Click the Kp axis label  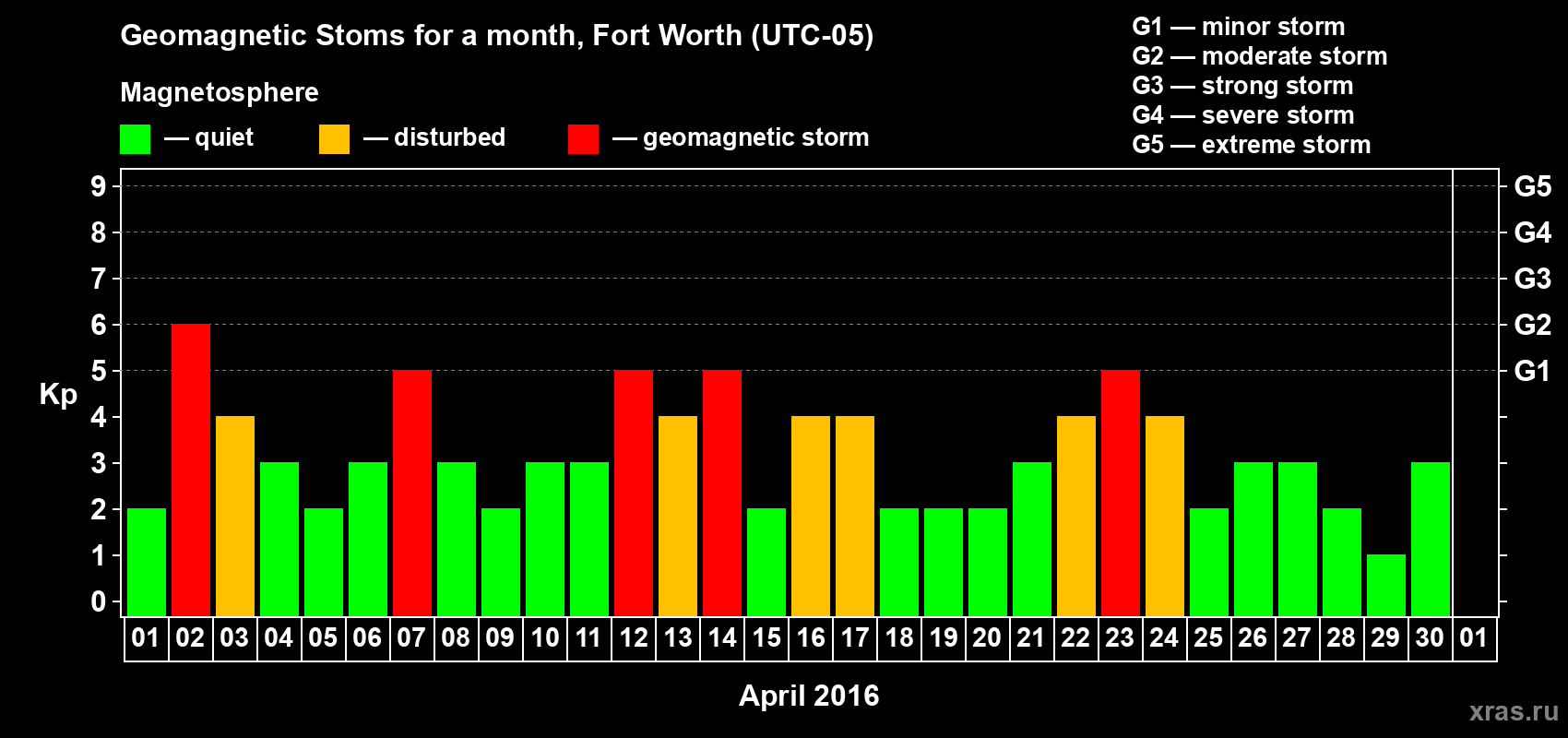click(58, 395)
